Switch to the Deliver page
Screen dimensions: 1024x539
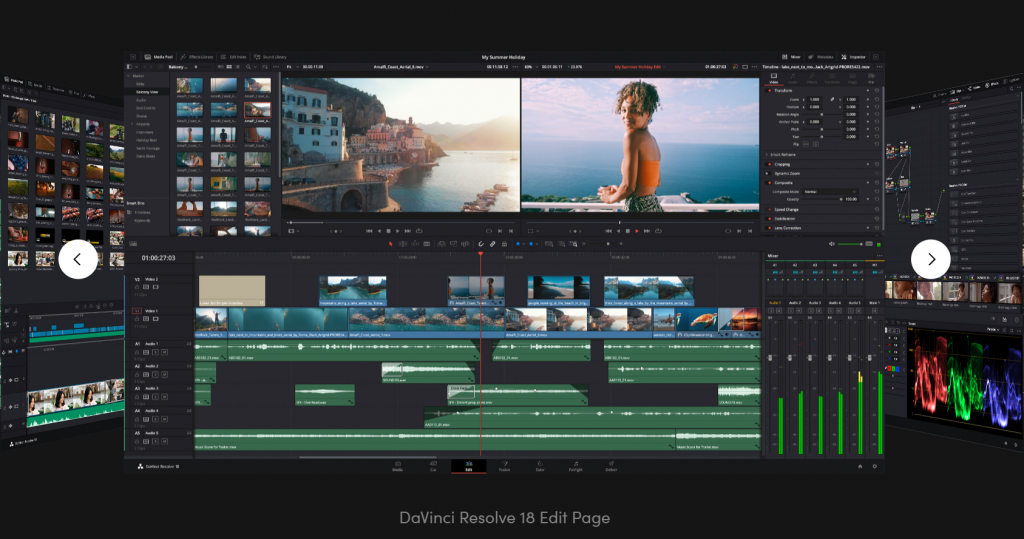click(611, 466)
